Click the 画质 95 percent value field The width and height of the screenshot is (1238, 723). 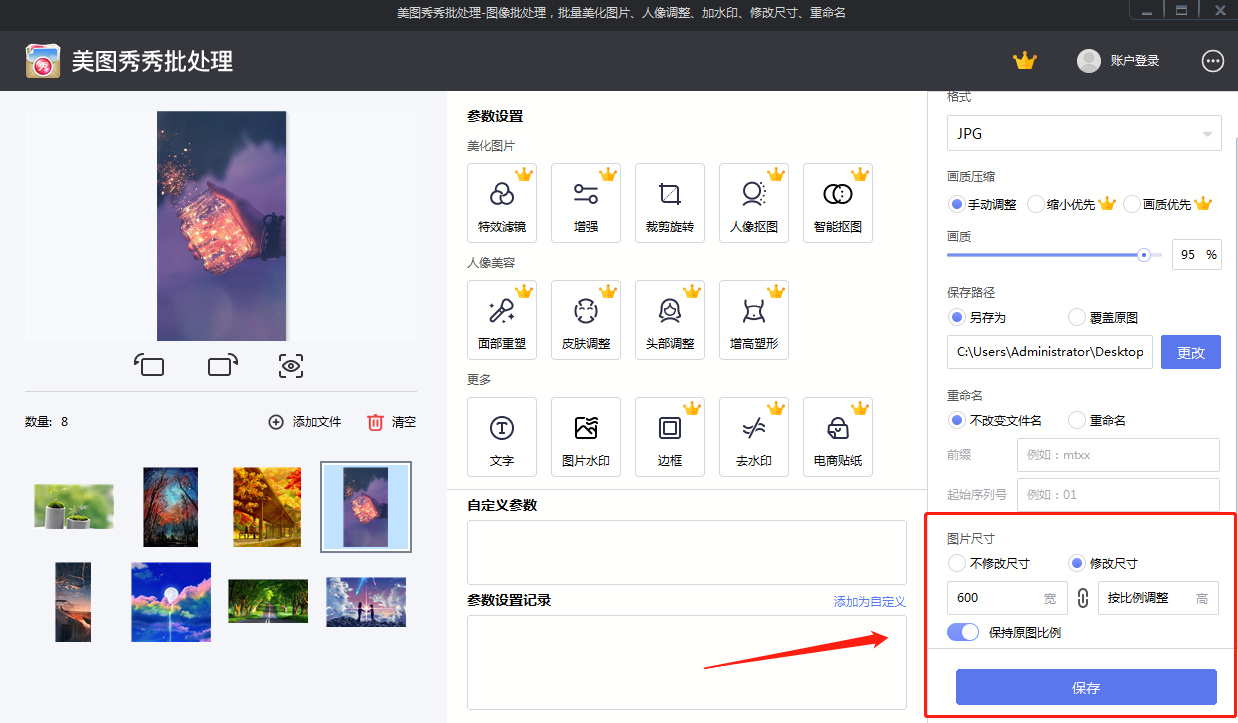tap(1196, 255)
